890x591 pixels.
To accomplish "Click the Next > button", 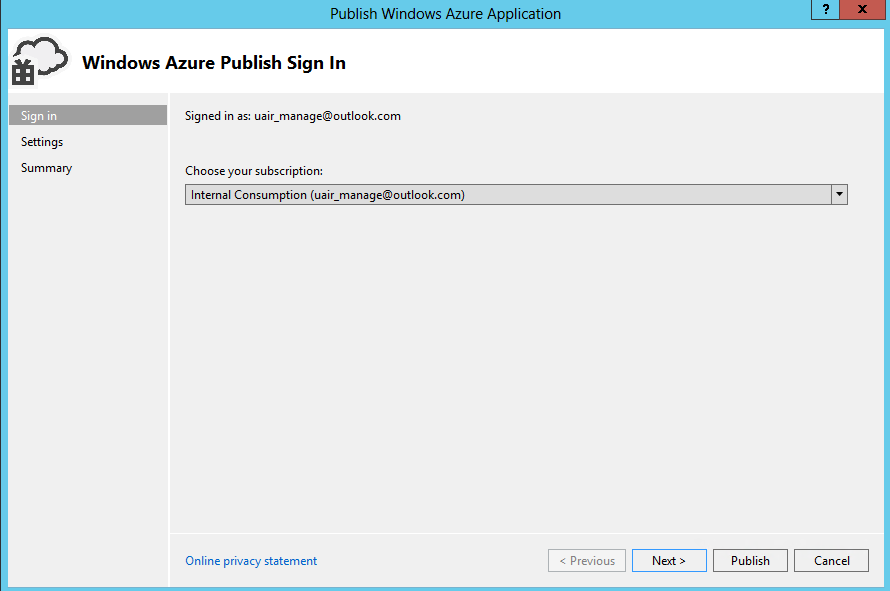I will point(669,561).
